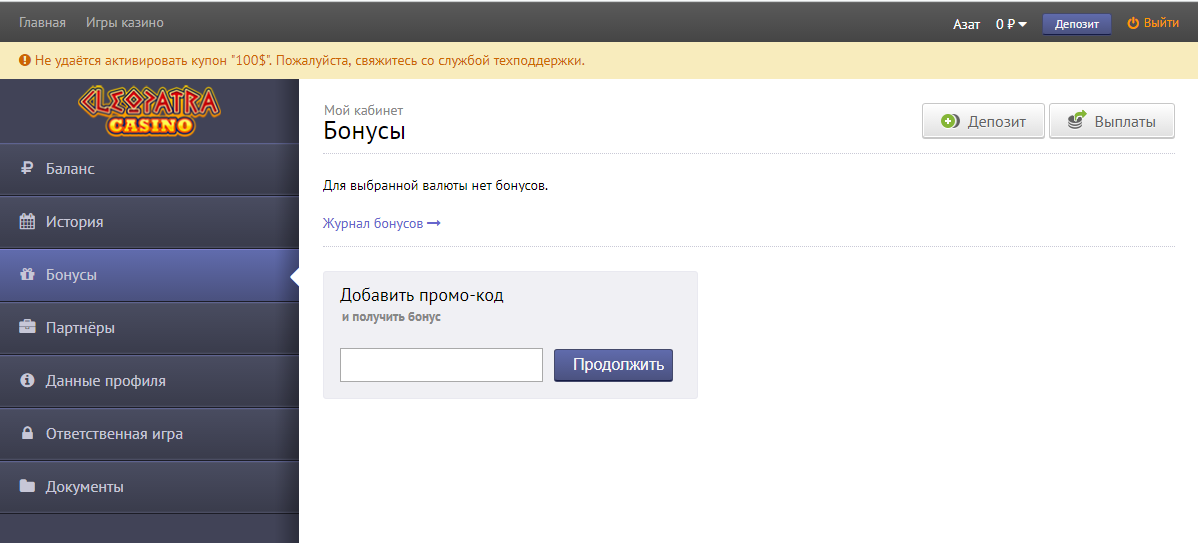Open the Журнал бонусов link
The width and height of the screenshot is (1198, 543).
point(381,223)
